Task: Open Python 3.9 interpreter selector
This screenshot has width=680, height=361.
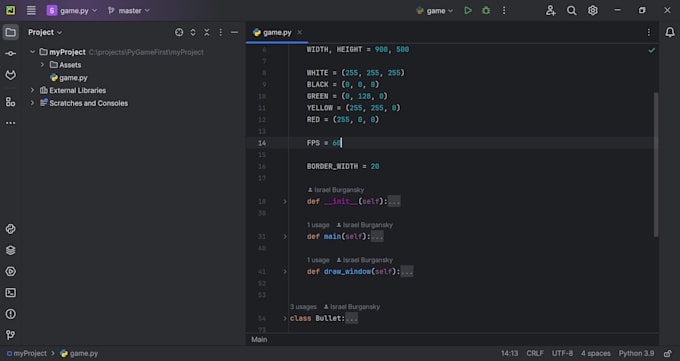Action: pos(636,354)
